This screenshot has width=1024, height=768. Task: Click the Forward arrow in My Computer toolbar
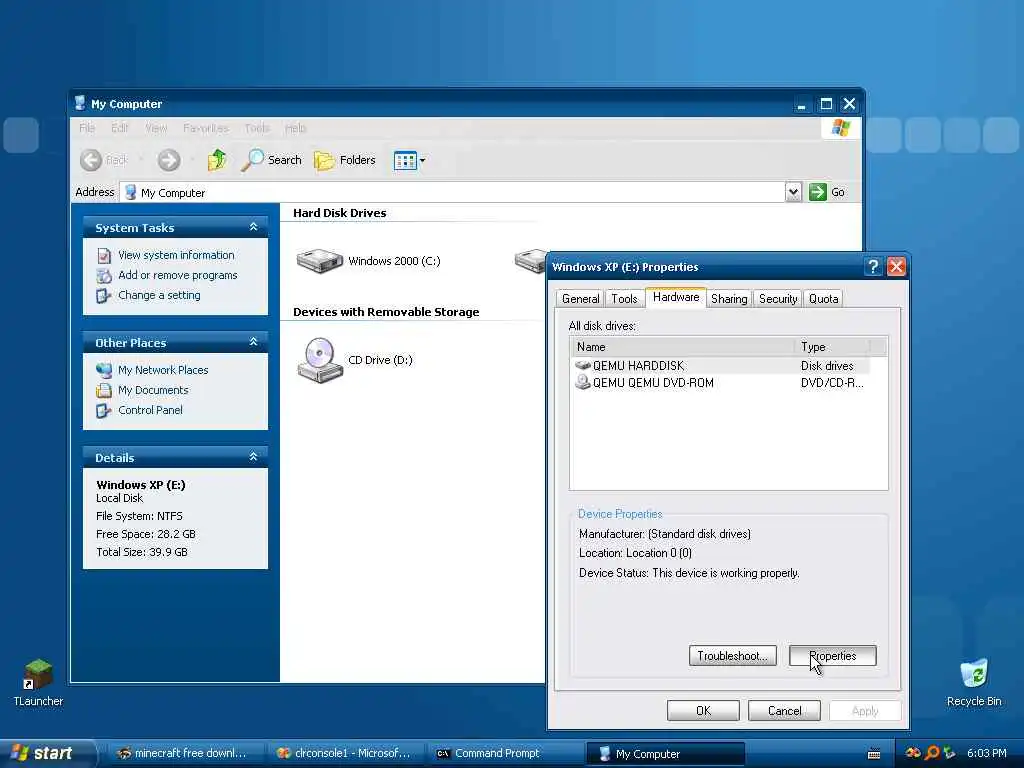click(x=168, y=160)
